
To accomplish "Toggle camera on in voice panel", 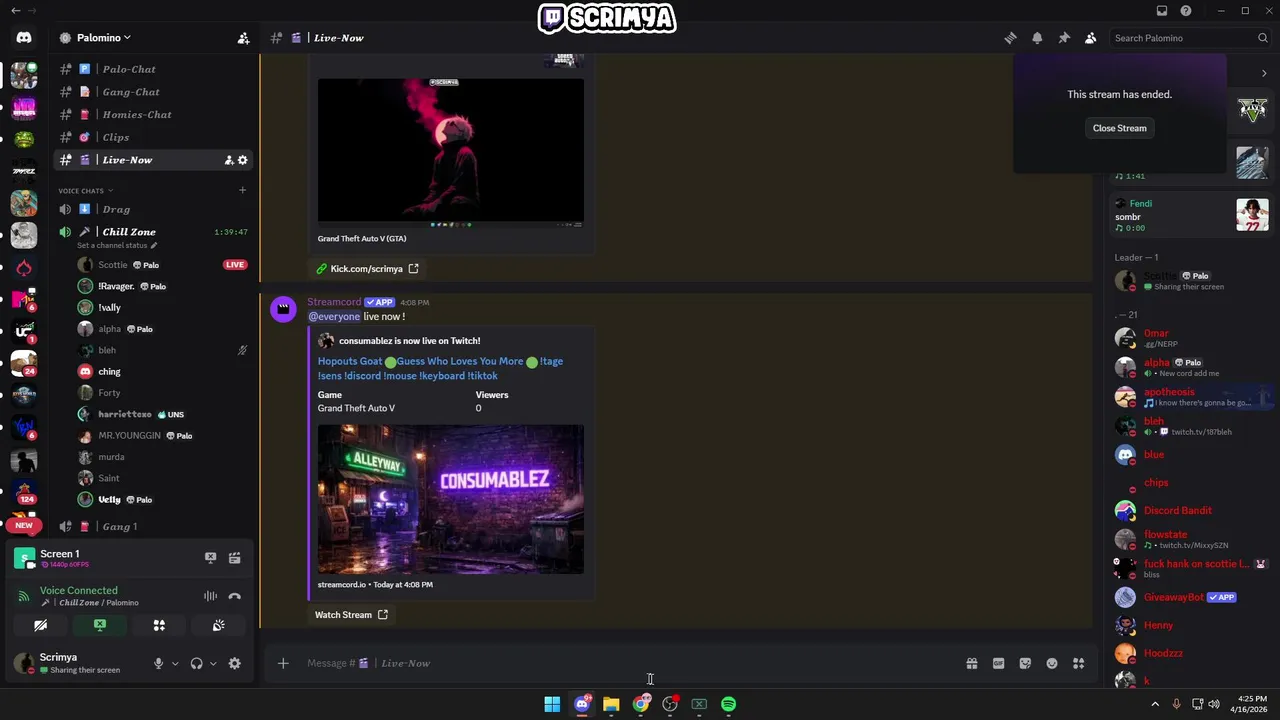I will pos(41,625).
